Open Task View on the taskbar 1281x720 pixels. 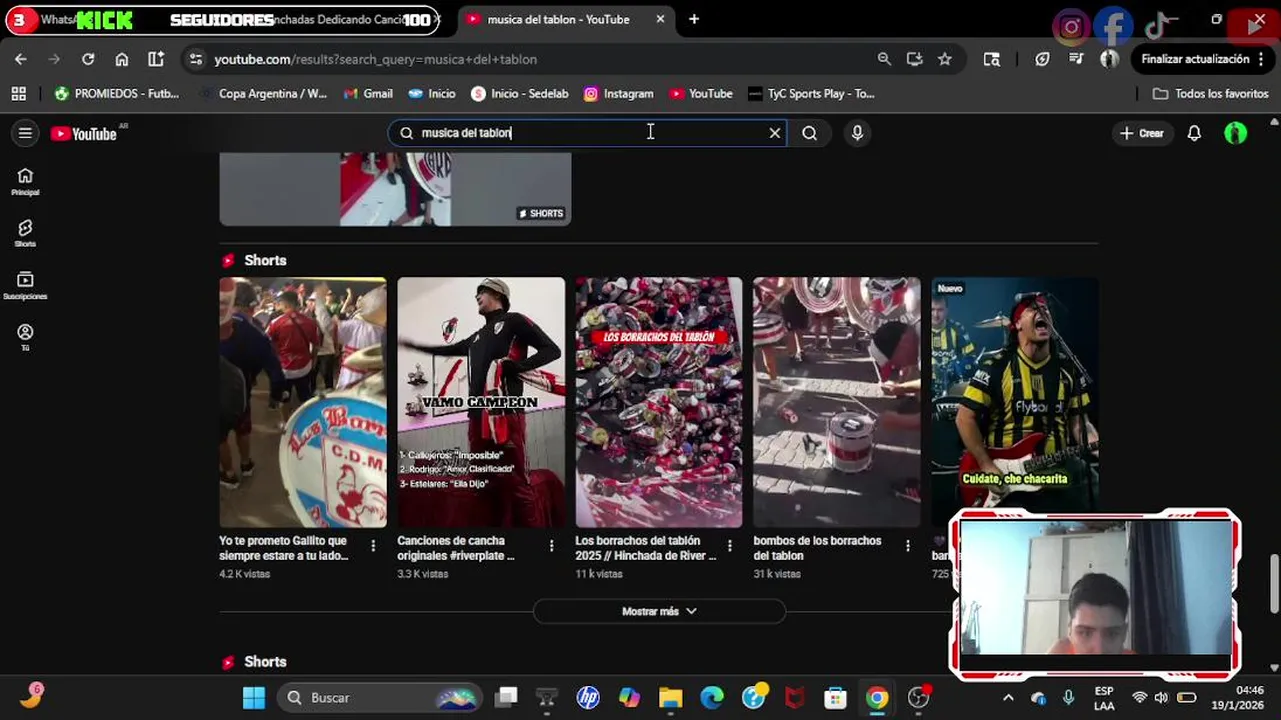(507, 697)
